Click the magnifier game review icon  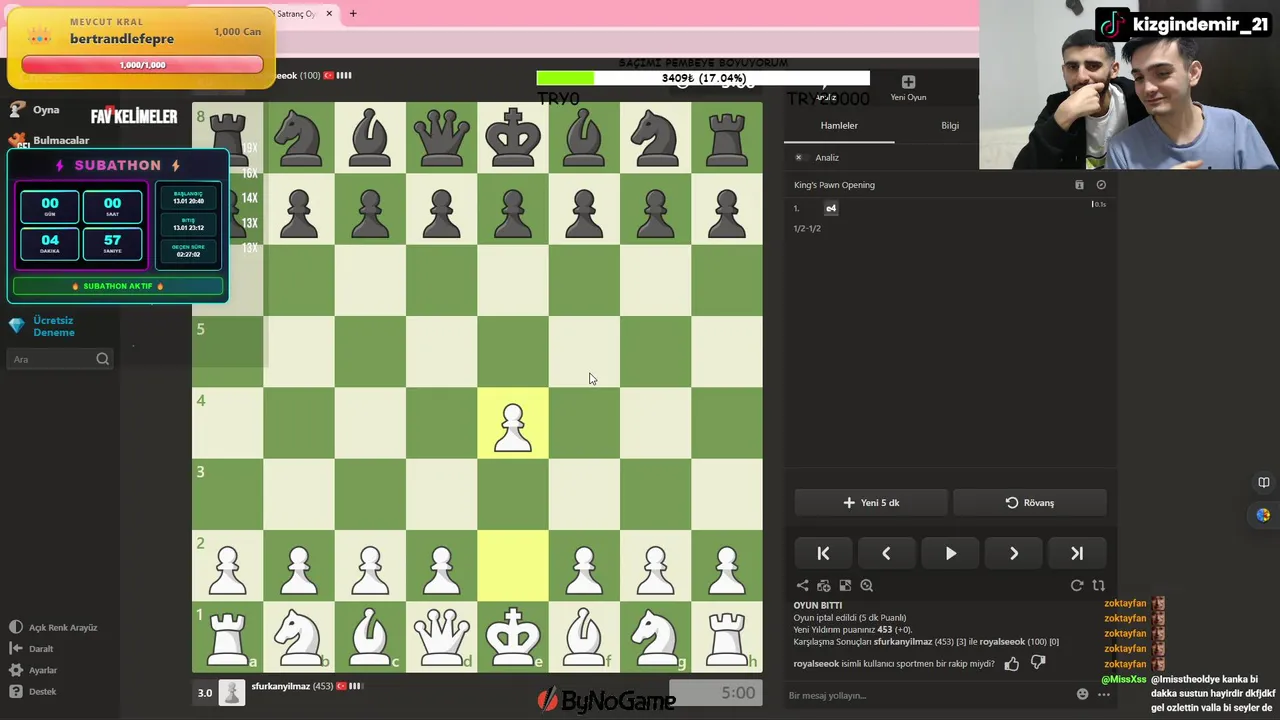click(867, 586)
